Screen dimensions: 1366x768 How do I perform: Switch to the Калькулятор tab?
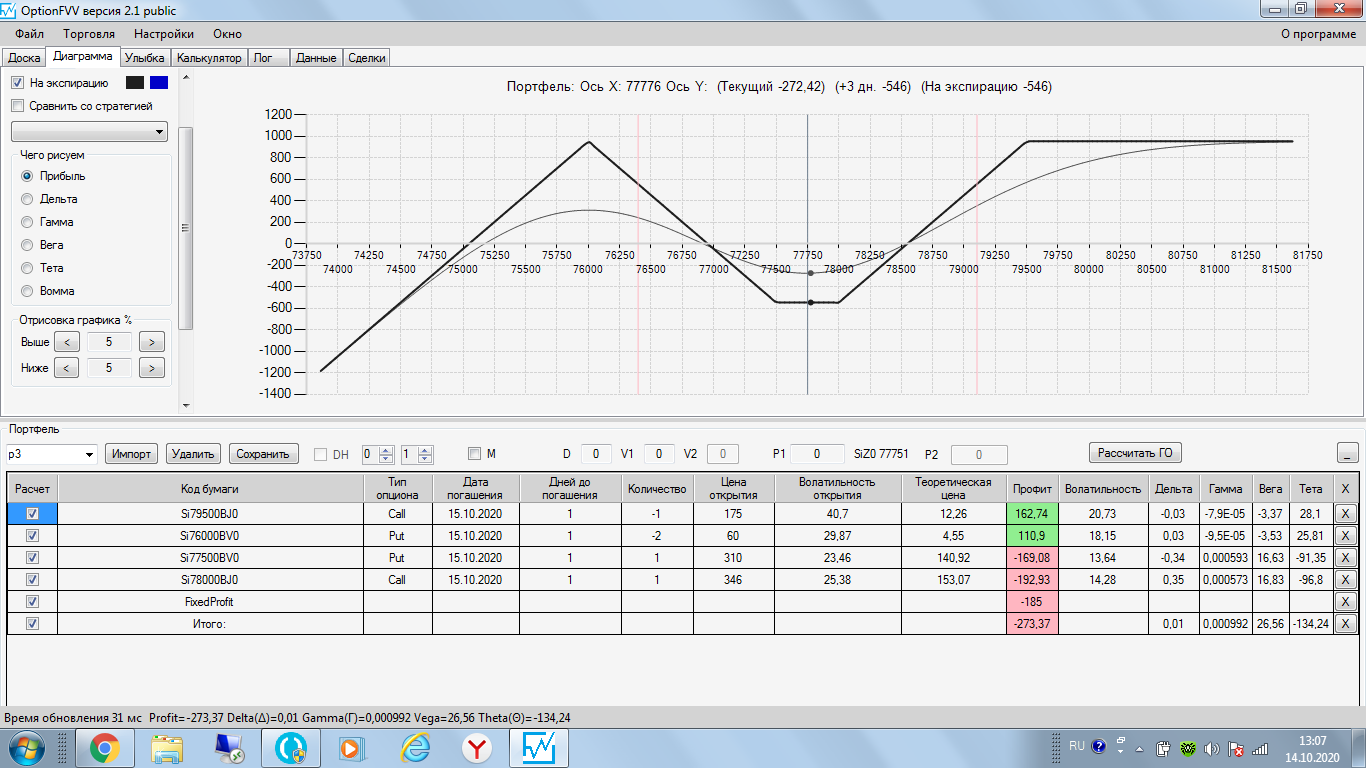click(209, 58)
